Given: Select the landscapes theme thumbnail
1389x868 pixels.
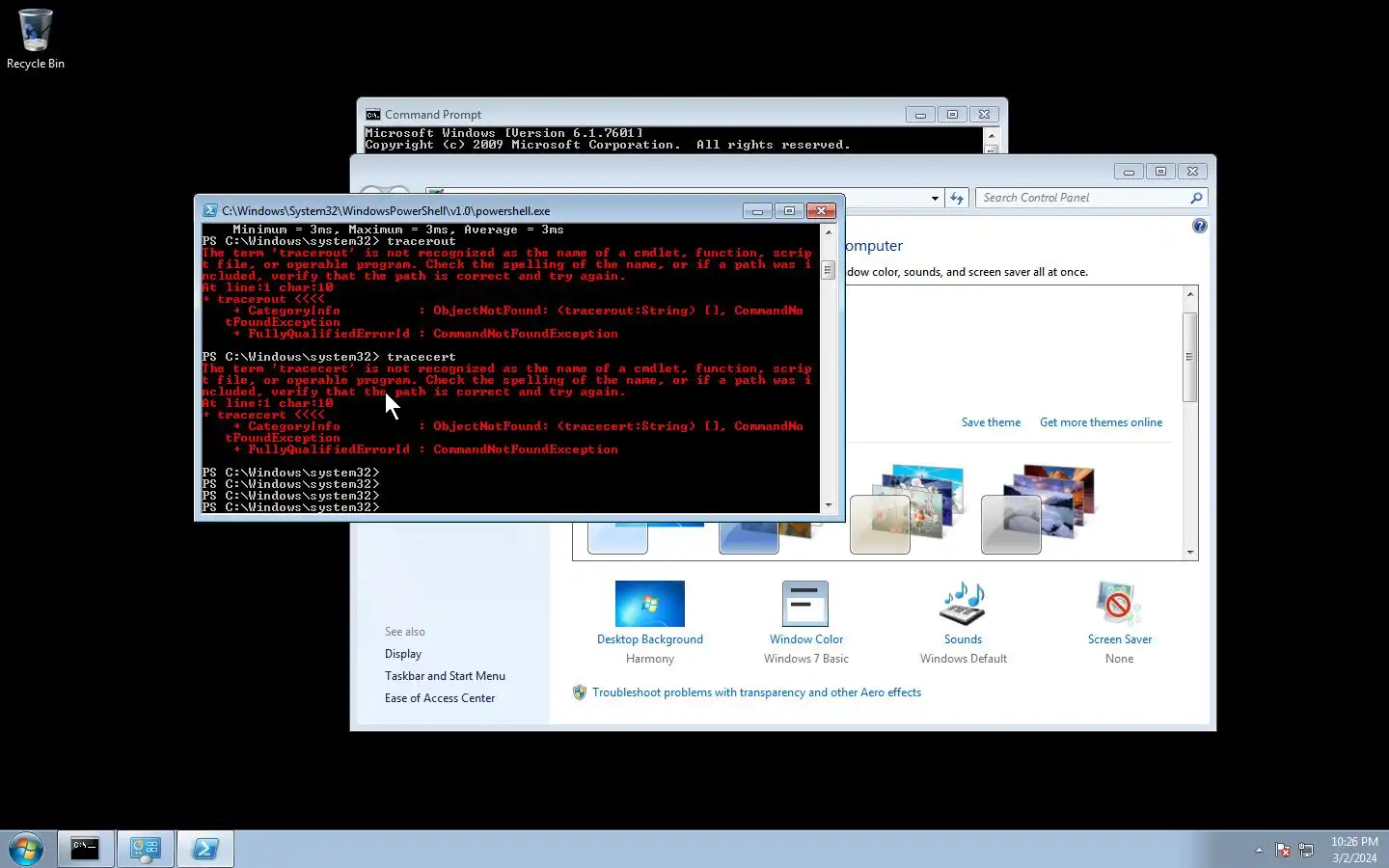Looking at the screenshot, I should tap(1039, 509).
